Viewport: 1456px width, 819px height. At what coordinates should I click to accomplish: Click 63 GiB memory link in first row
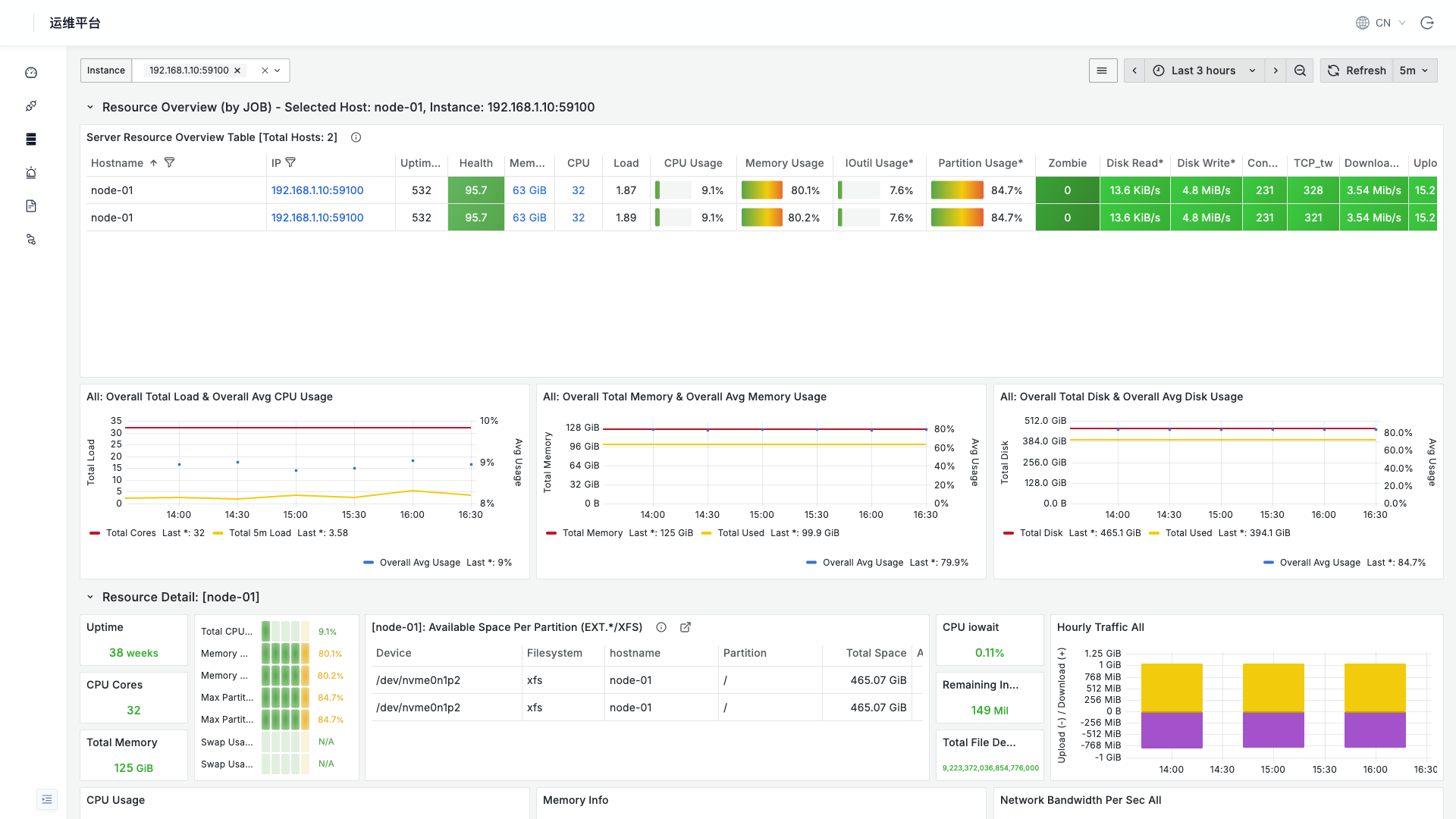pos(529,190)
